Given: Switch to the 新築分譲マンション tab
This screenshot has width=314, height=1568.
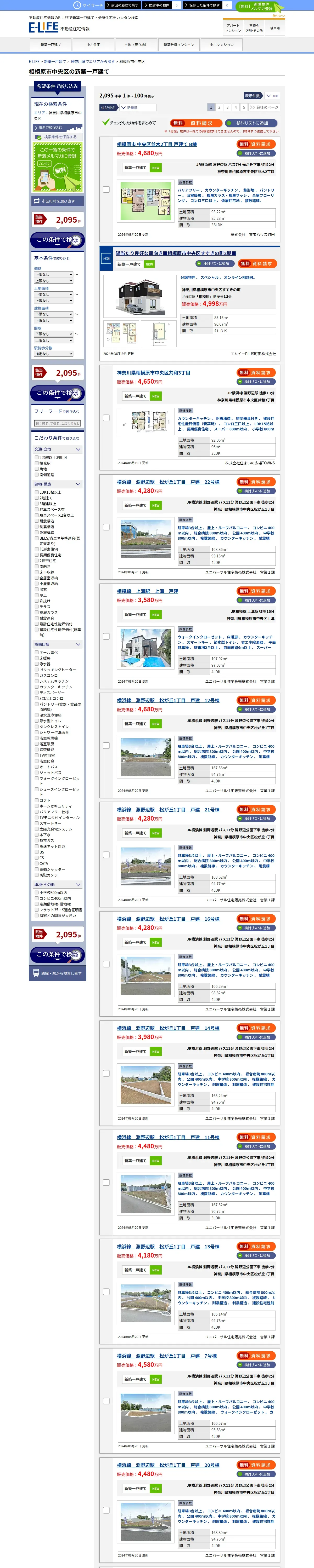Looking at the screenshot, I should [x=179, y=44].
